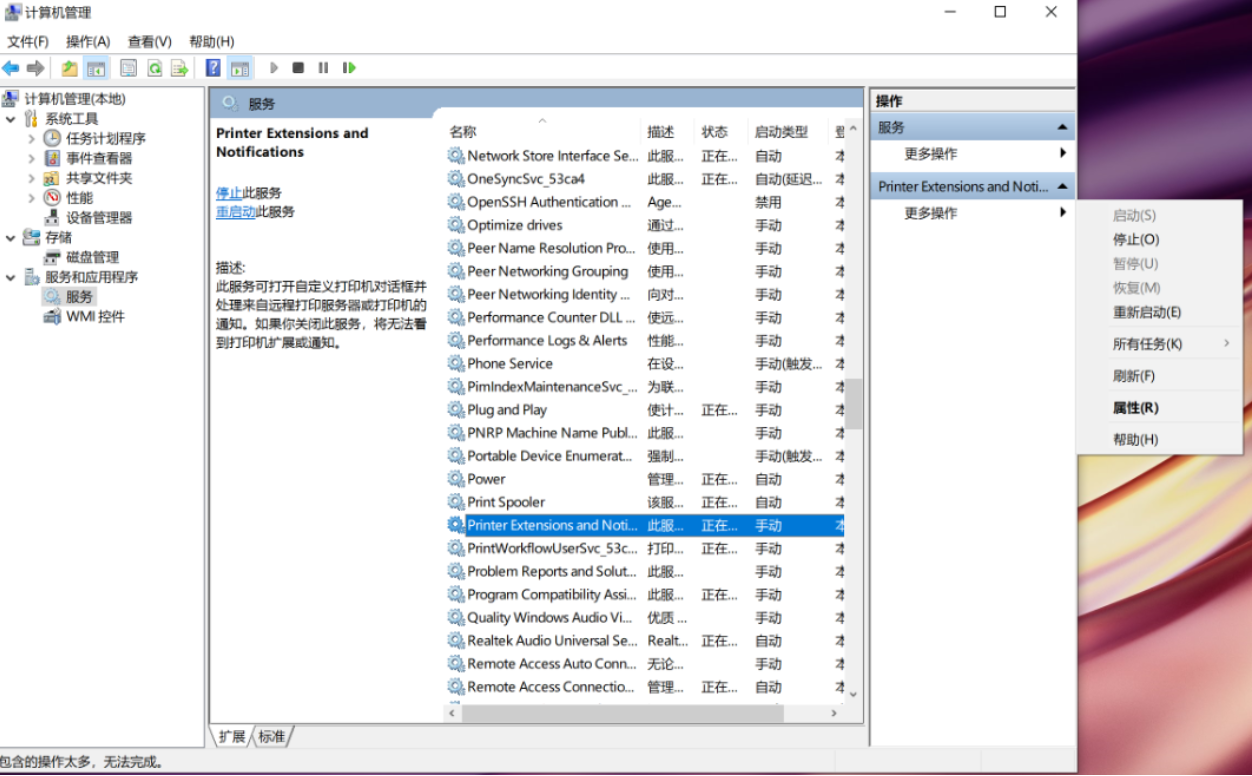1252x776 pixels.
Task: Click the services list vertical scrollbar thumb
Action: 853,403
